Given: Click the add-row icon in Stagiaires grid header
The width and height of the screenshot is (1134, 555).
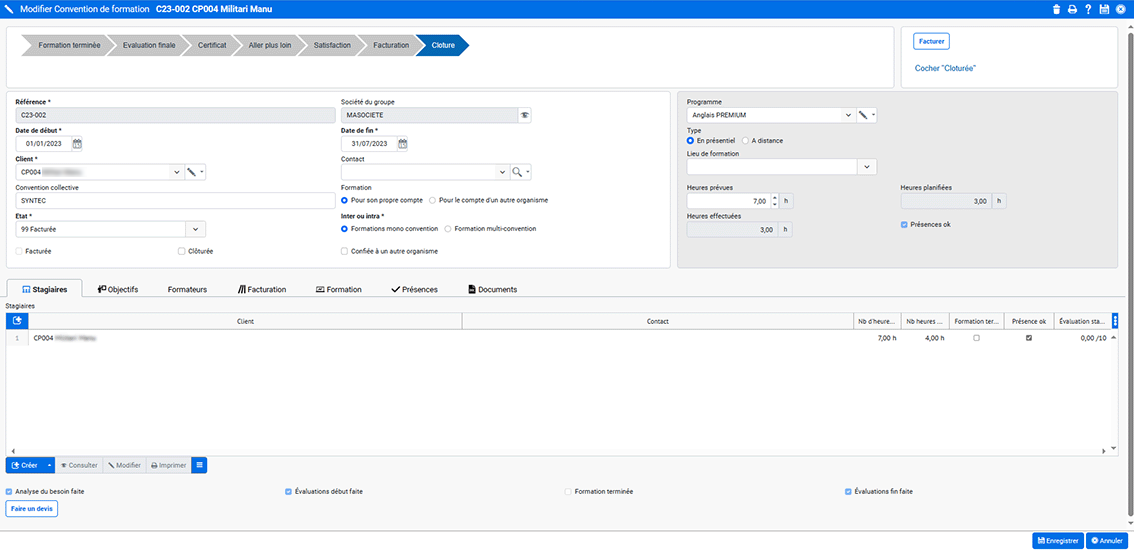Looking at the screenshot, I should point(17,321).
